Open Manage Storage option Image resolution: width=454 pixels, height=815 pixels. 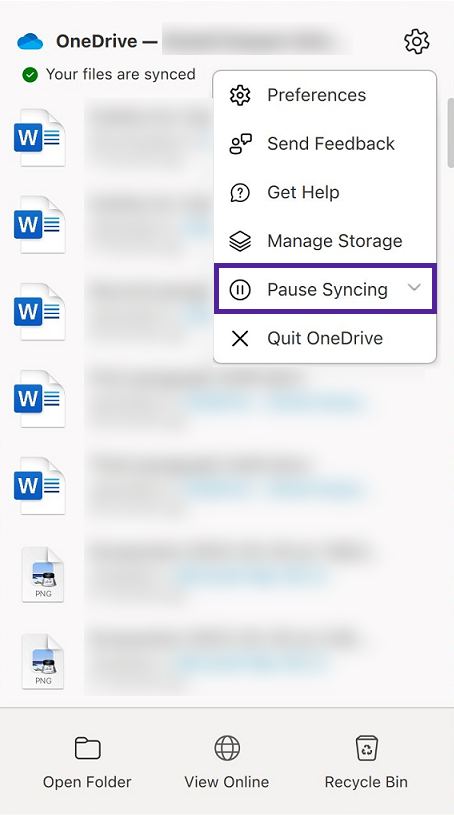325,241
